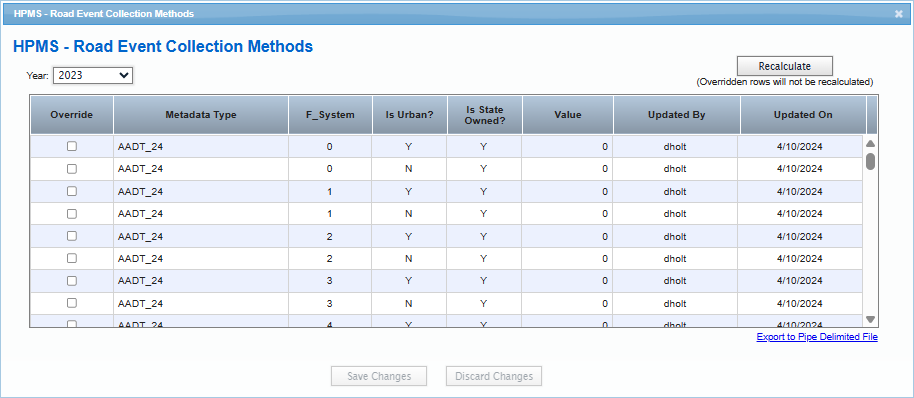The image size is (914, 398).
Task: Click the F_System column header
Action: coord(331,115)
